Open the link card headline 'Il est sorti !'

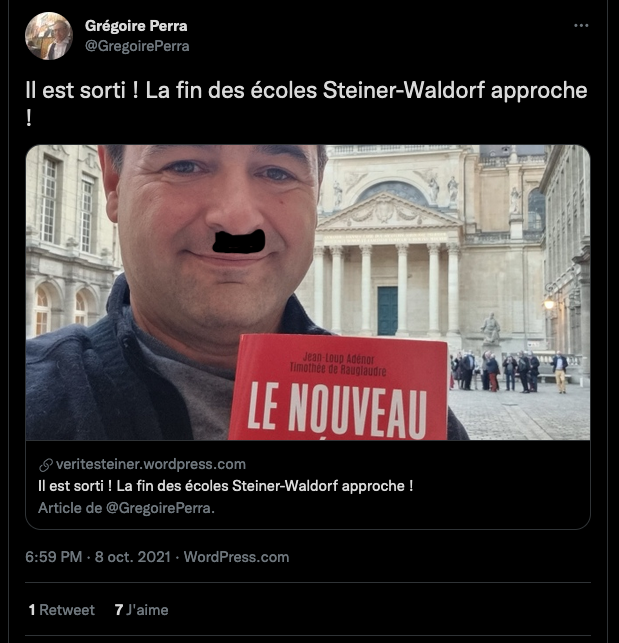pyautogui.click(x=225, y=486)
